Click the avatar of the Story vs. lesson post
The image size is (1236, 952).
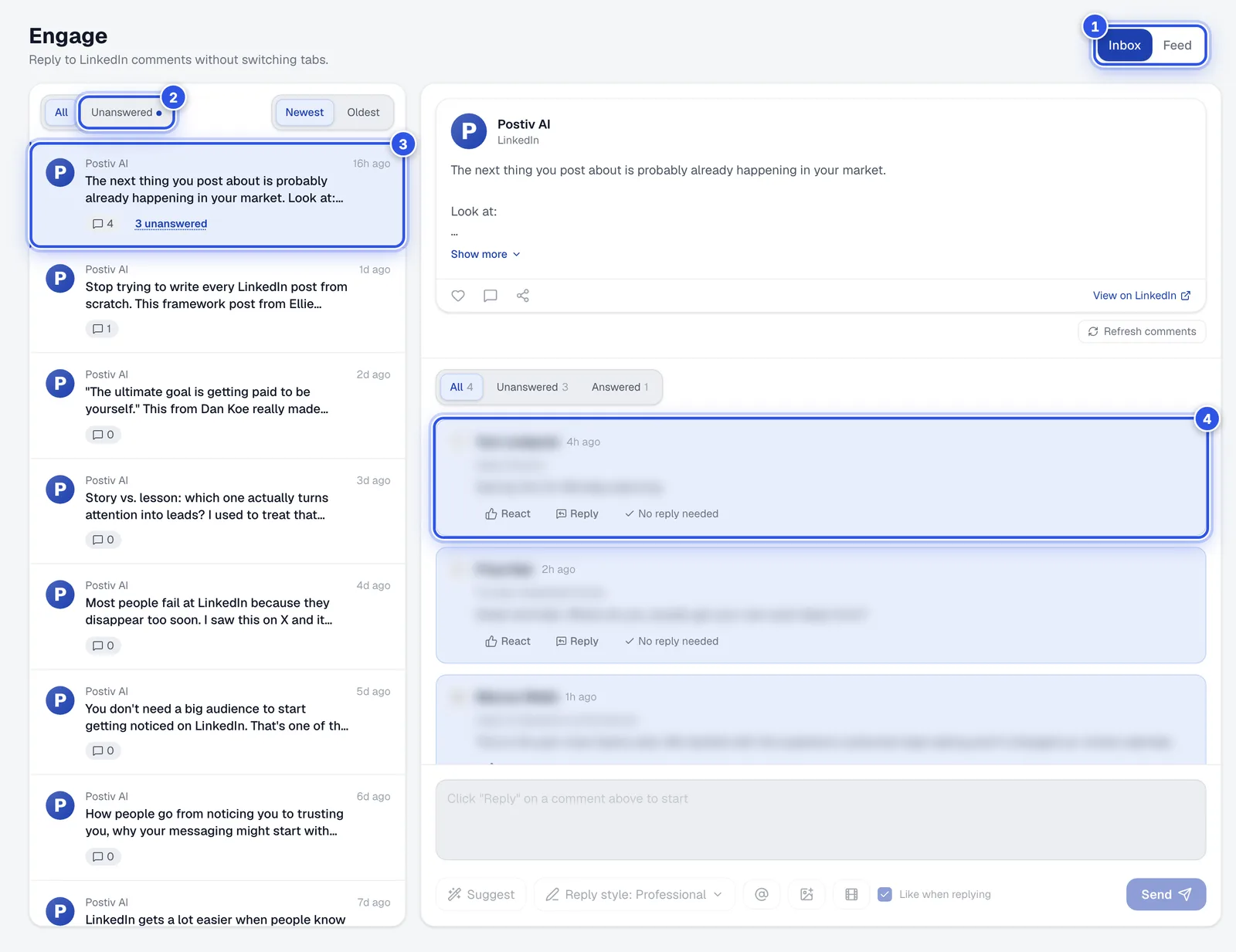coord(60,489)
